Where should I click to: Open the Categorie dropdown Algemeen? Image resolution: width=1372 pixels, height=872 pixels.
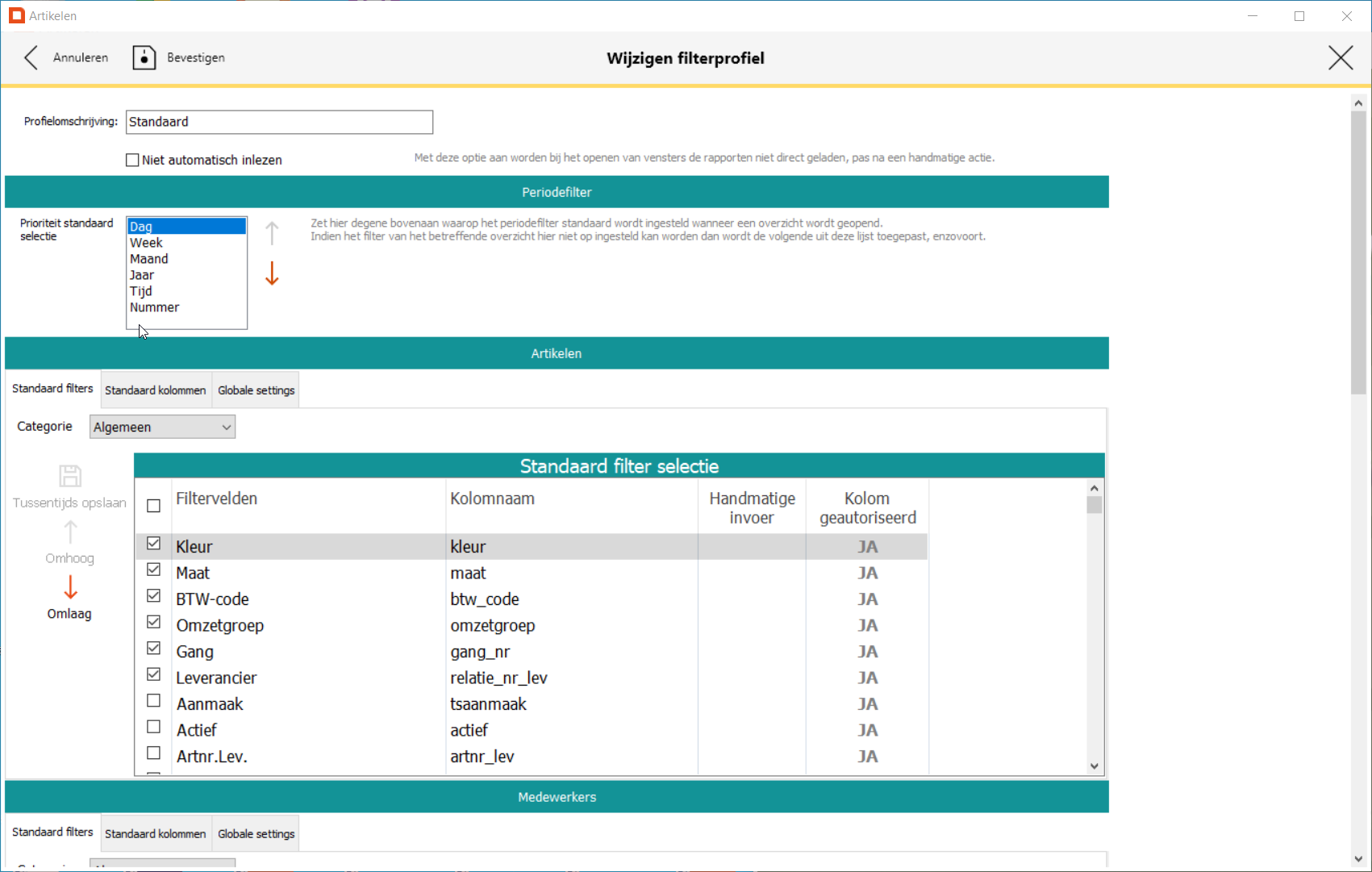(x=162, y=428)
